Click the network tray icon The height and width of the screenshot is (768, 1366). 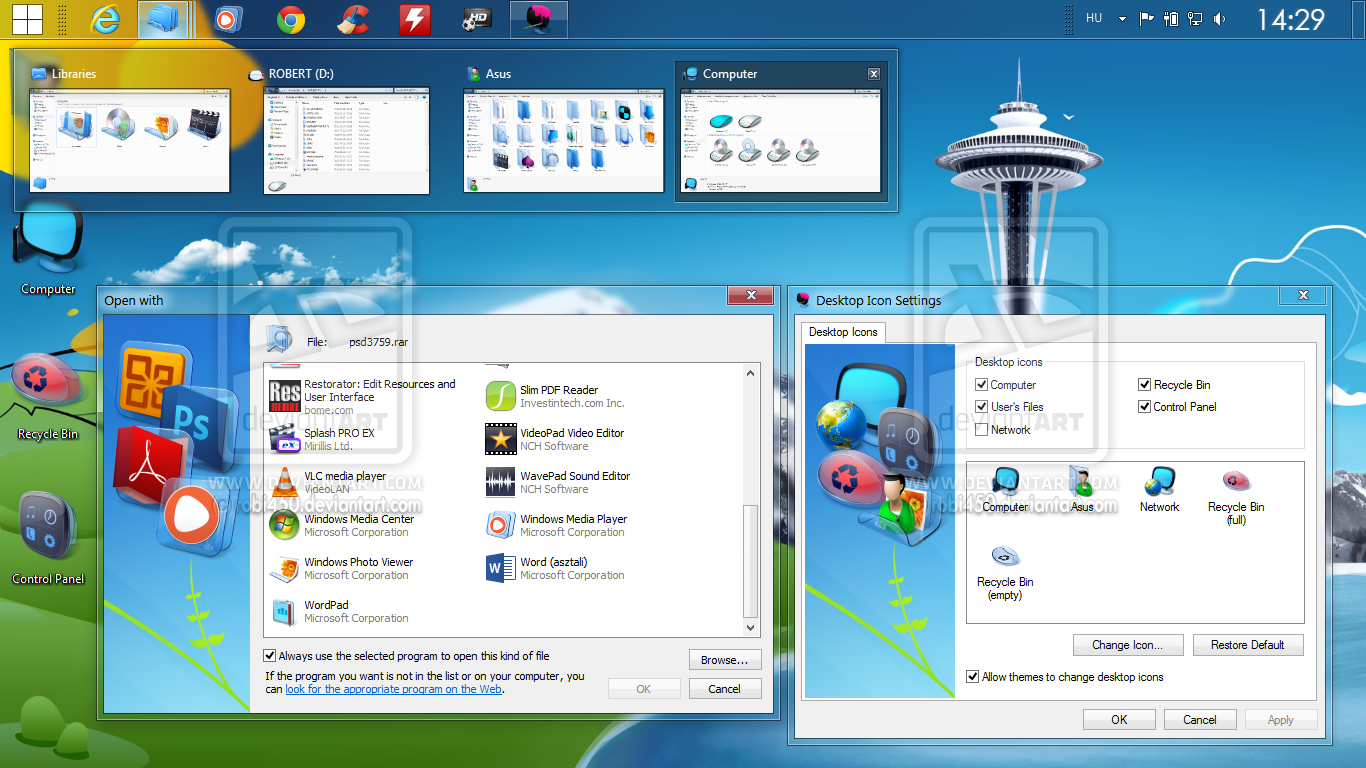(x=1195, y=18)
